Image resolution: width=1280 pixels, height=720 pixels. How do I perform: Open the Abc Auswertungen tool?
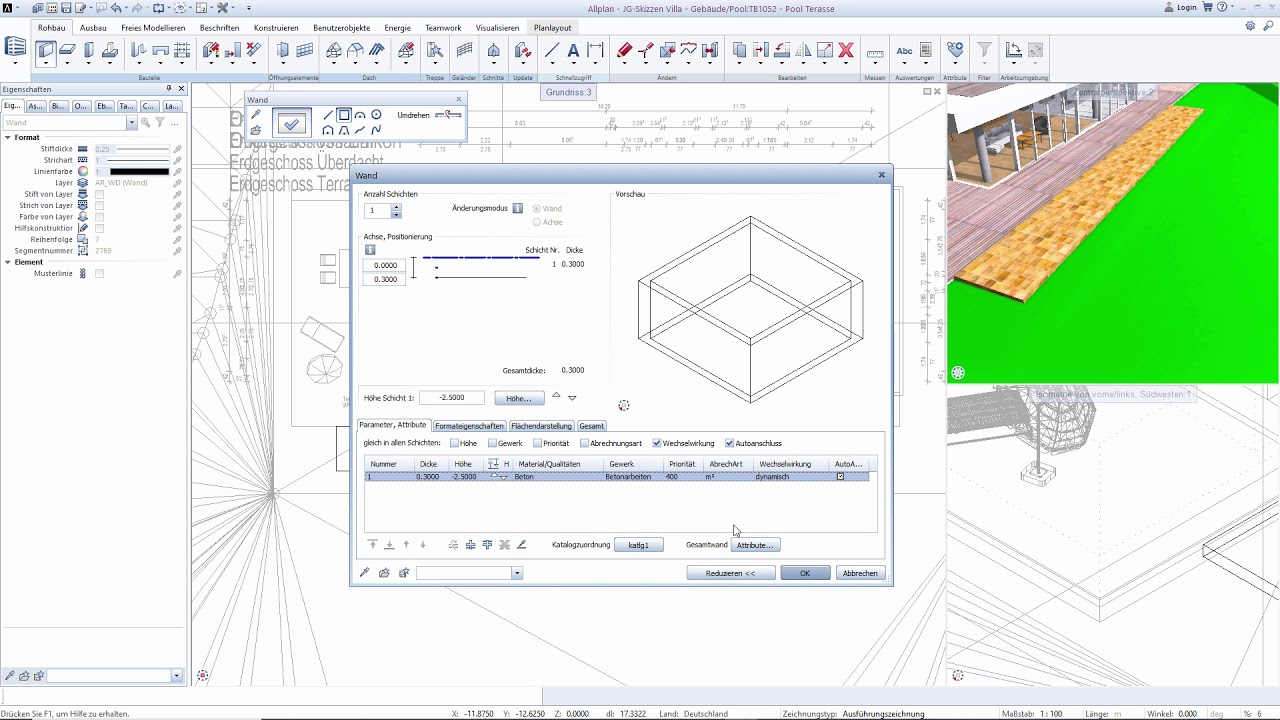(x=904, y=50)
